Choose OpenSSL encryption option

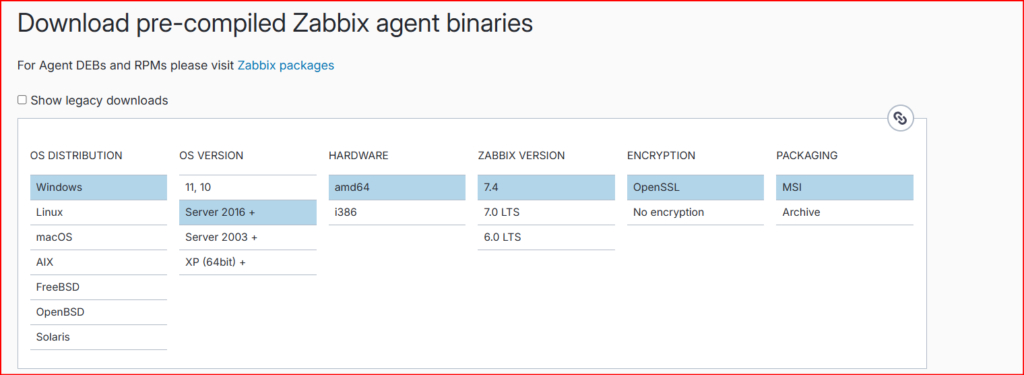695,187
